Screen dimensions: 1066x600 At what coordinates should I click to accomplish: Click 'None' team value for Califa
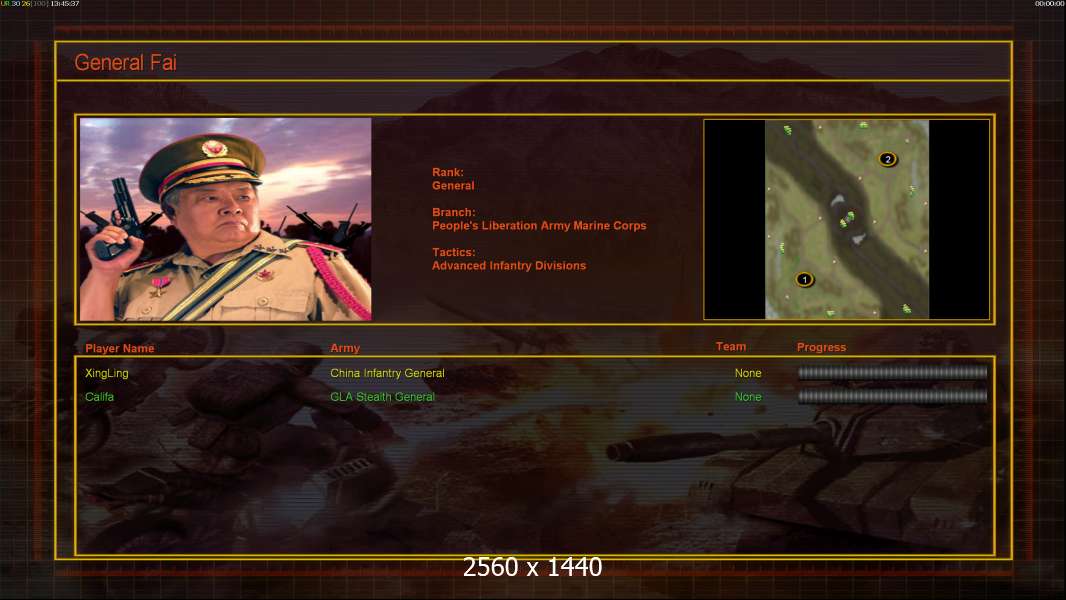coord(748,397)
